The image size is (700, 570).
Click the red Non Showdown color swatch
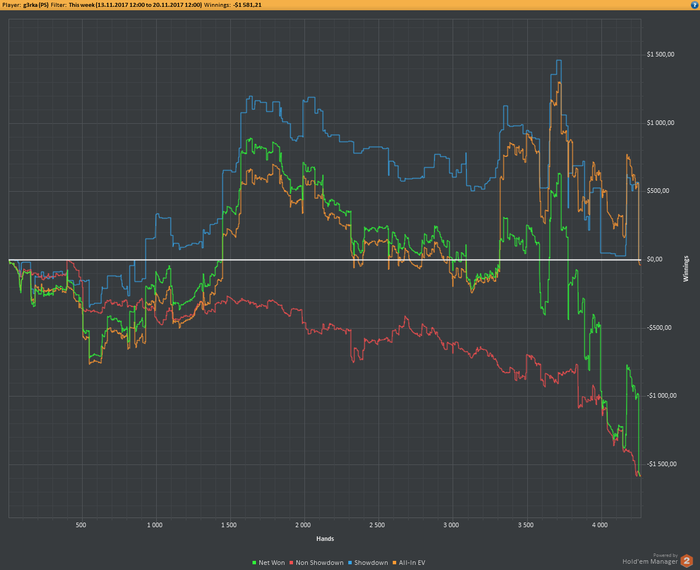point(292,563)
